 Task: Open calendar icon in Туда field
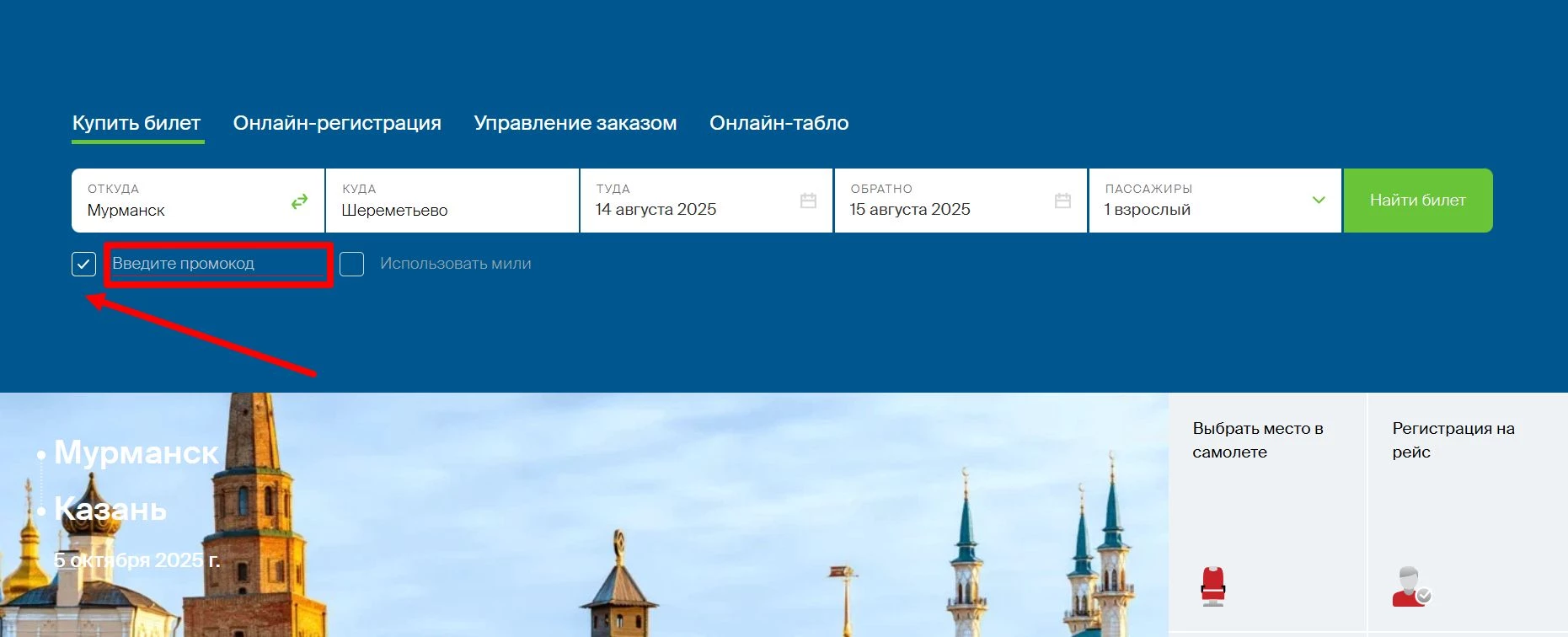808,201
